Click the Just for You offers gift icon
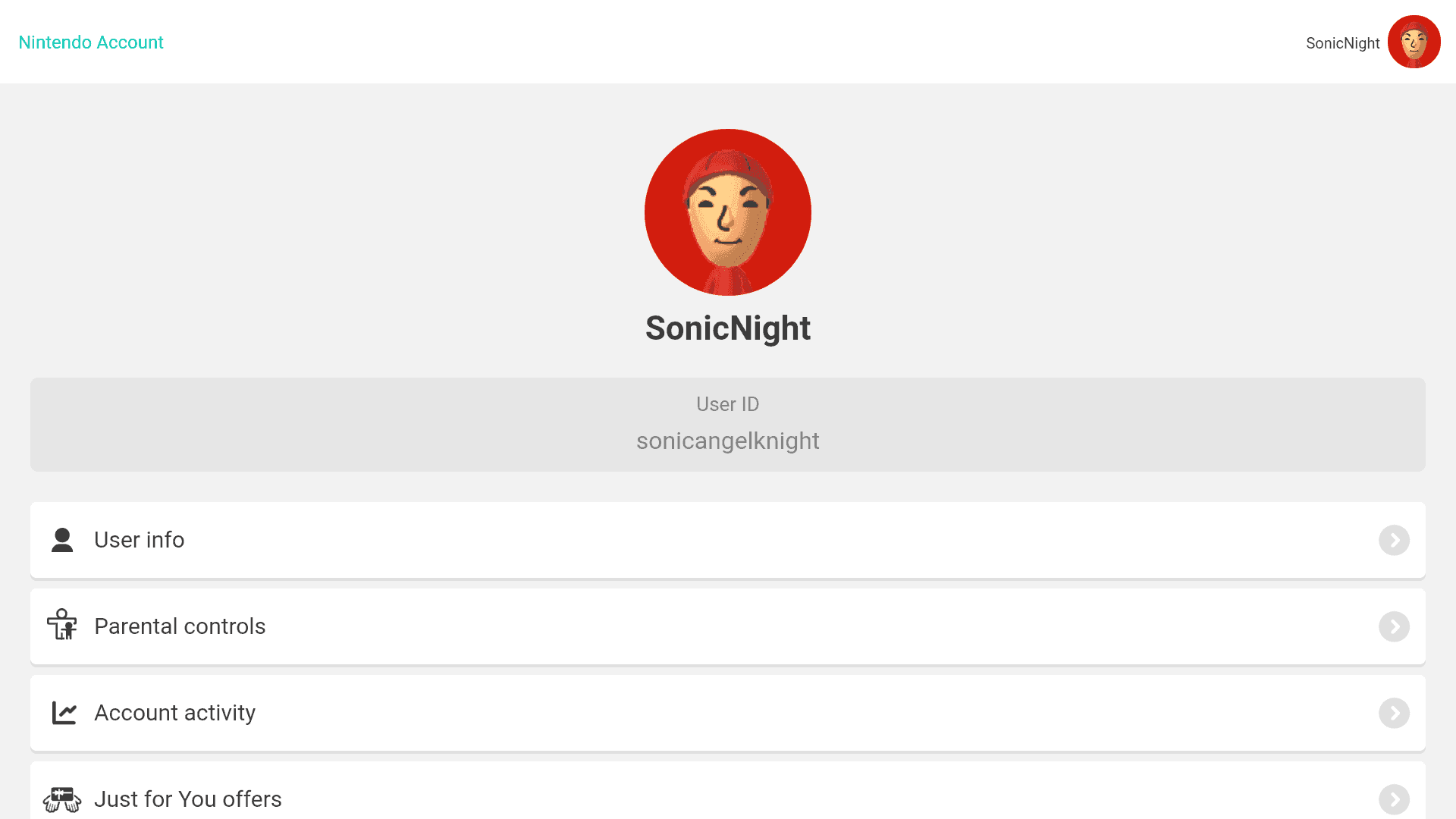The height and width of the screenshot is (819, 1456). pos(62,799)
